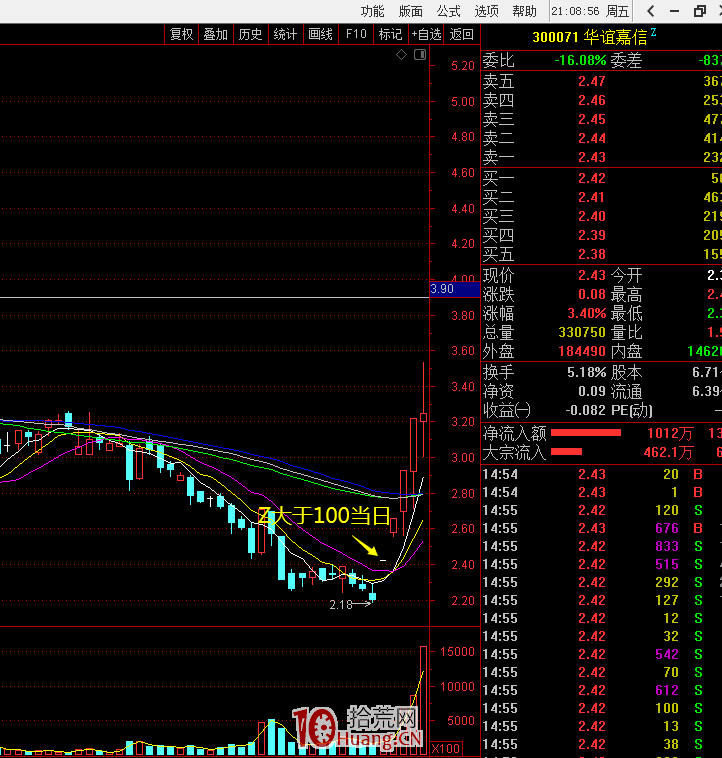The width and height of the screenshot is (722, 758).
Task: Click the clock showing 21:08:56
Action: point(575,11)
